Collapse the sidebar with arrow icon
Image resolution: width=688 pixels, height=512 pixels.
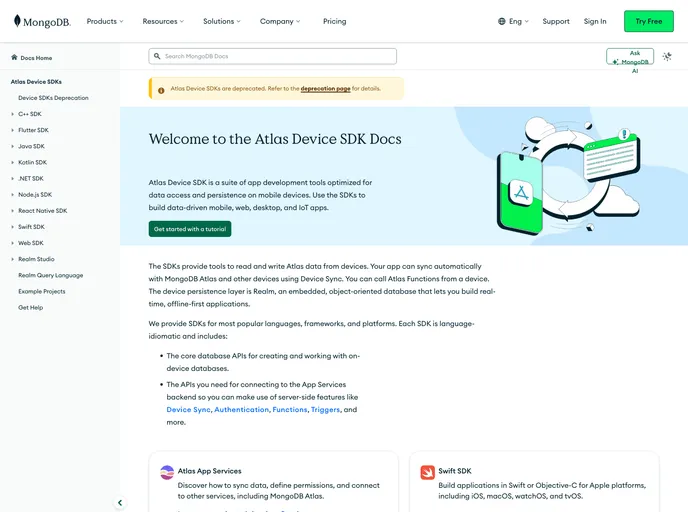(120, 503)
